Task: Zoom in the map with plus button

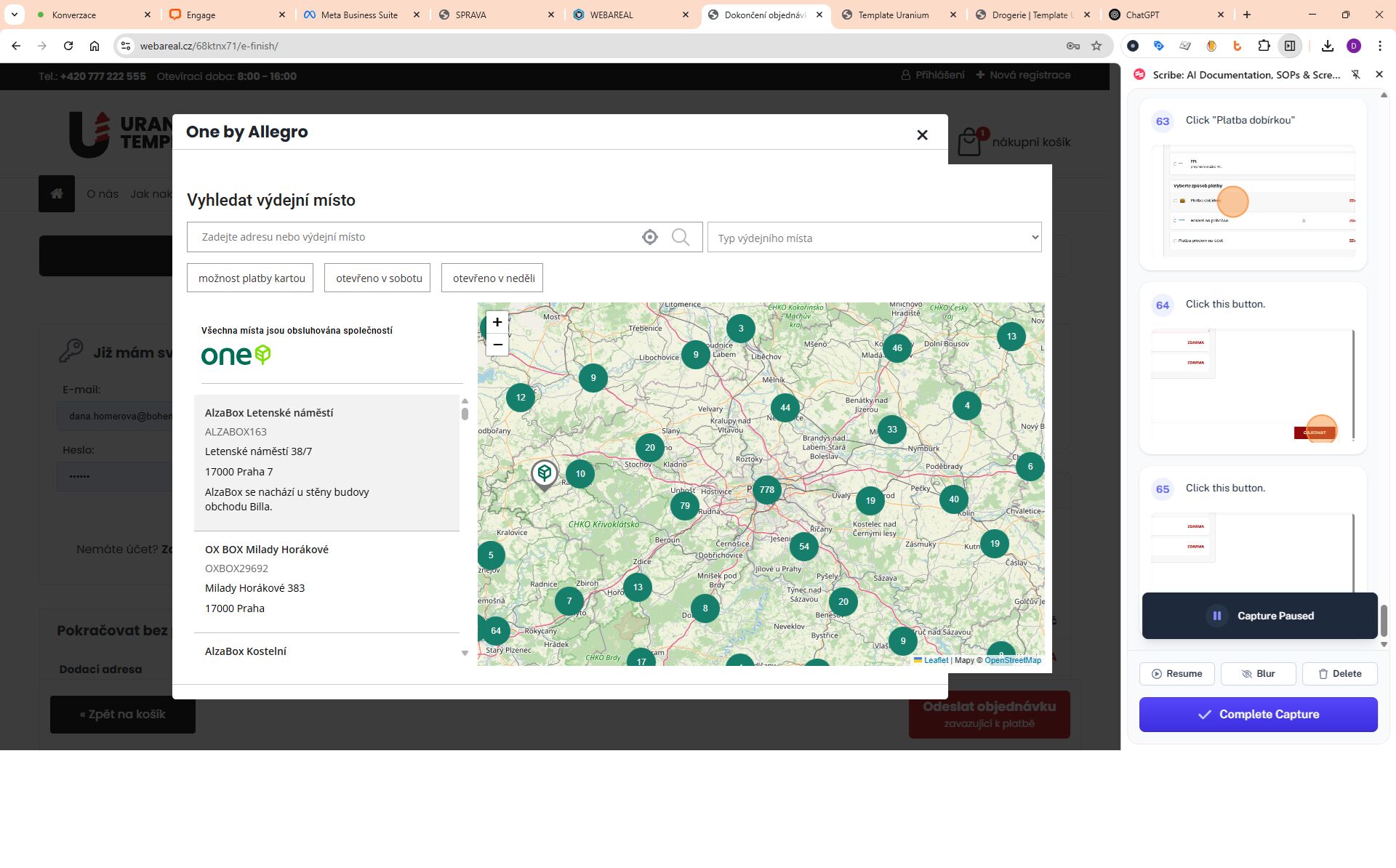Action: (x=497, y=322)
